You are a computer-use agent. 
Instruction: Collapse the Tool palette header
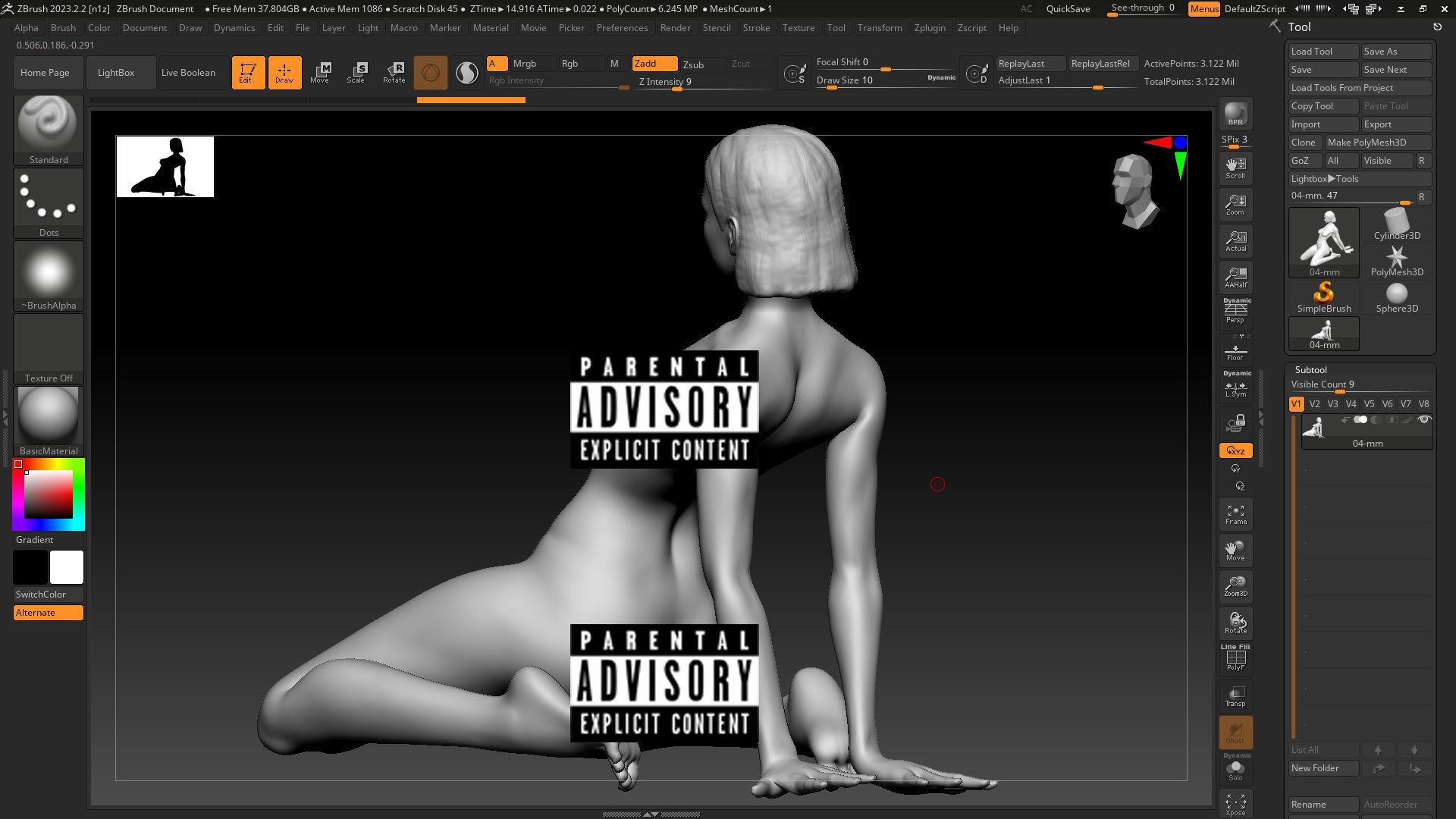pyautogui.click(x=1299, y=27)
